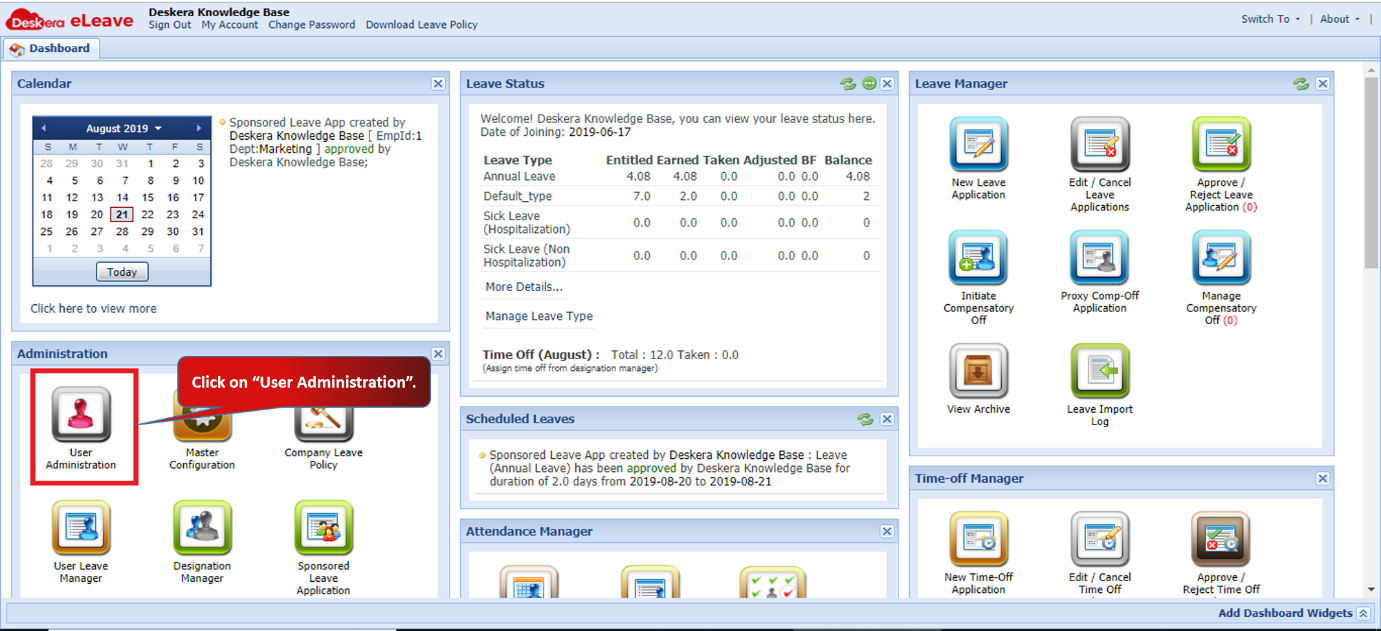Open Switch To dropdown menu

click(x=1271, y=19)
